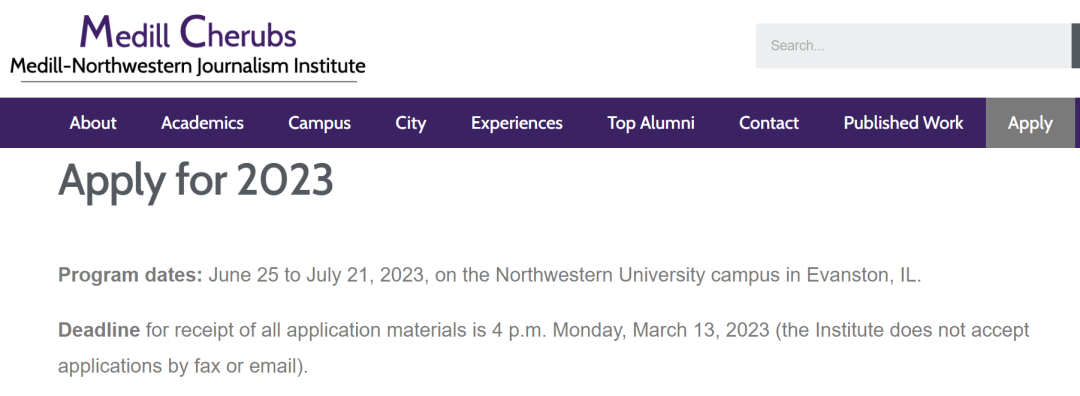The width and height of the screenshot is (1080, 396).
Task: Click the Evanston, IL campus text
Action: click(x=864, y=275)
